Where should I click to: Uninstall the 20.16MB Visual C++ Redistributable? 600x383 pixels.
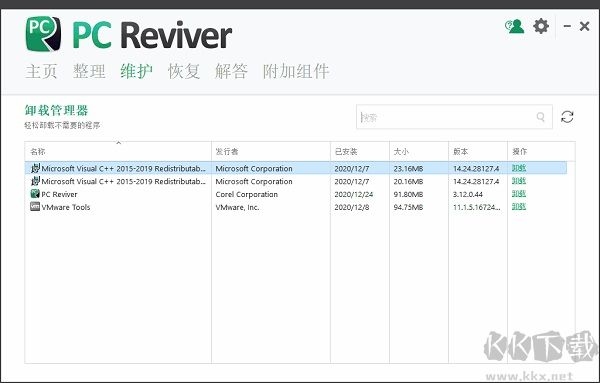tap(519, 181)
